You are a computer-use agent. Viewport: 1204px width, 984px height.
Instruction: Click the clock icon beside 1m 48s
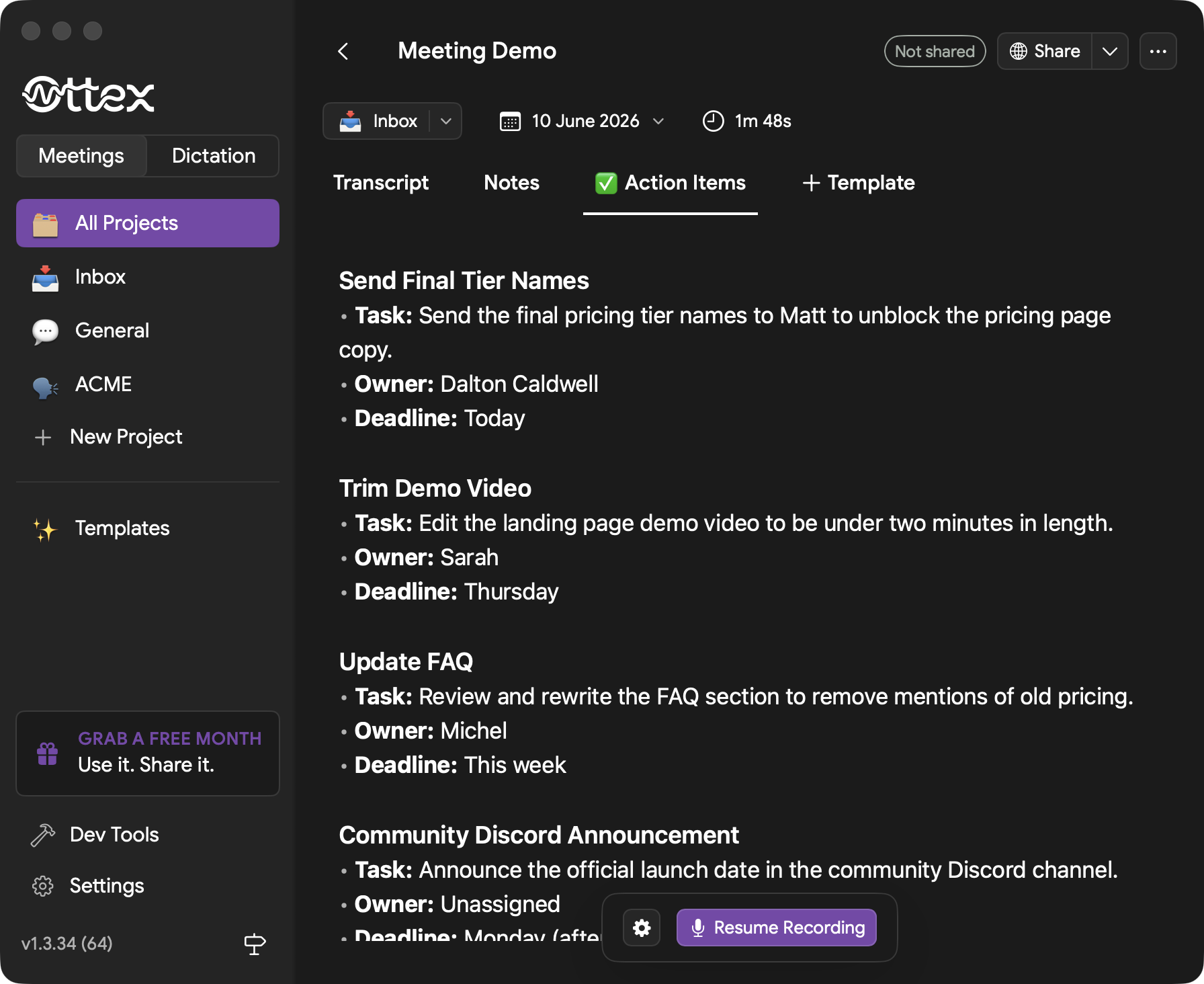(x=713, y=121)
